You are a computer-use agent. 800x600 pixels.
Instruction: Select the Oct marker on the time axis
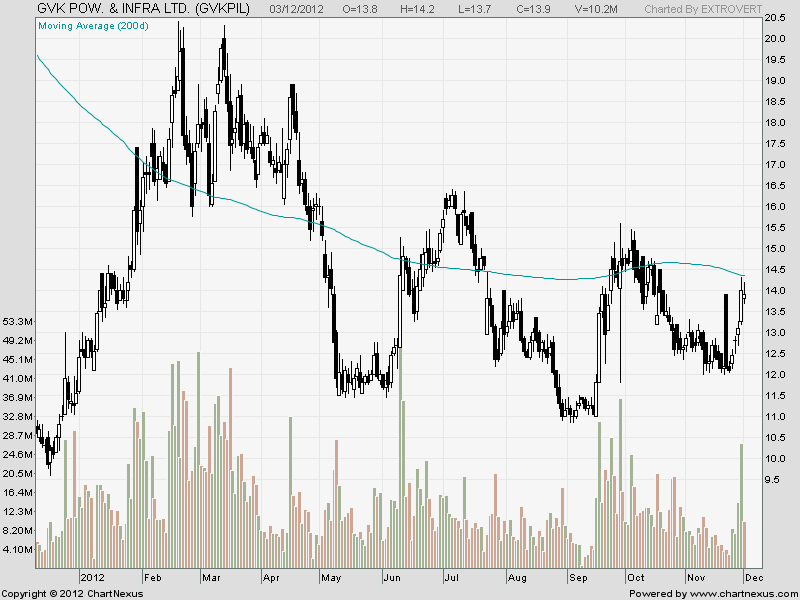pyautogui.click(x=634, y=578)
